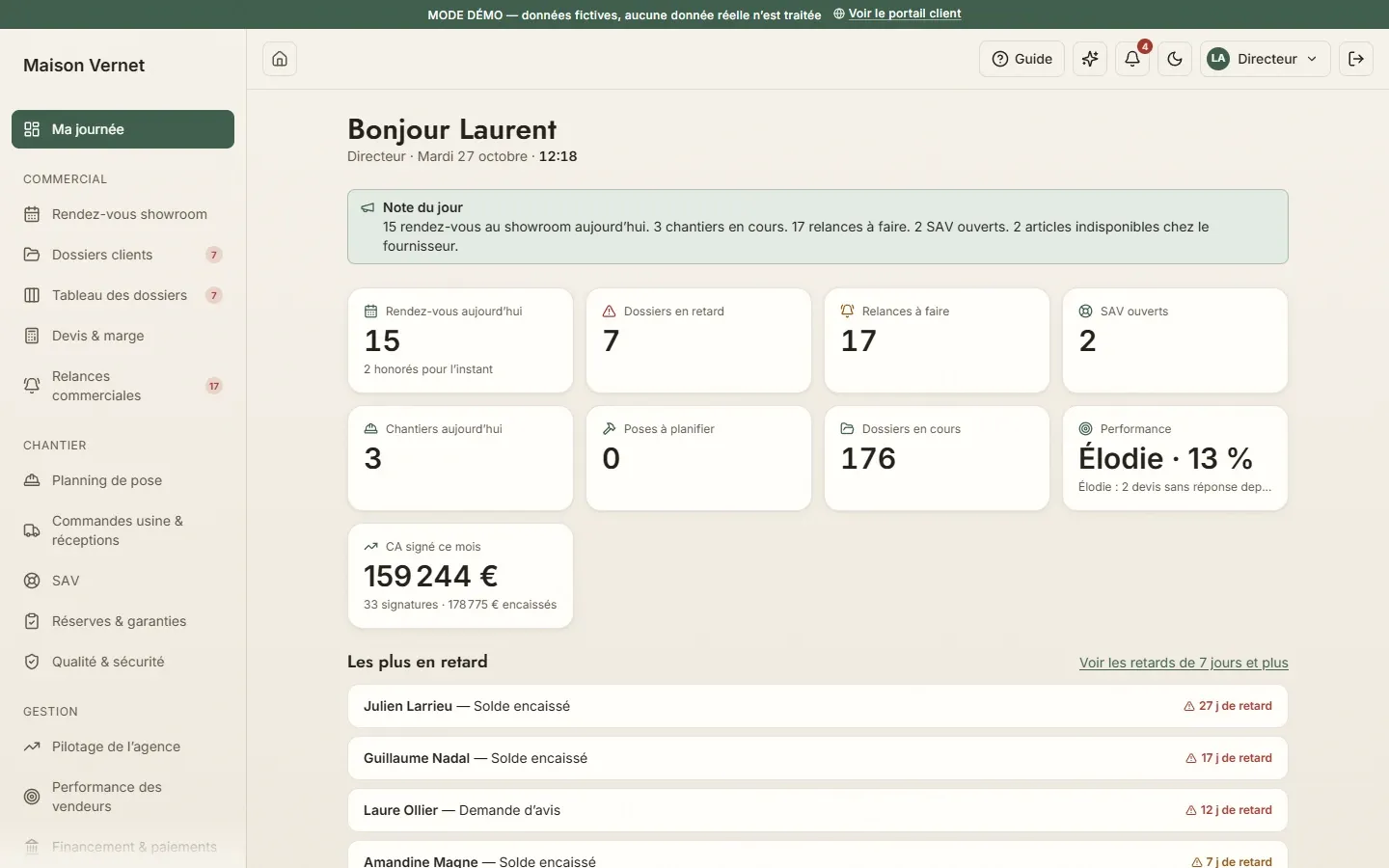Click the Rendez-vous aujourd'hui card showing 15
The height and width of the screenshot is (868, 1389).
pos(460,340)
